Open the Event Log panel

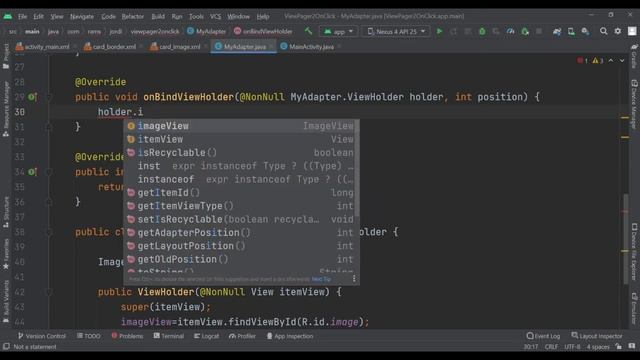543,336
